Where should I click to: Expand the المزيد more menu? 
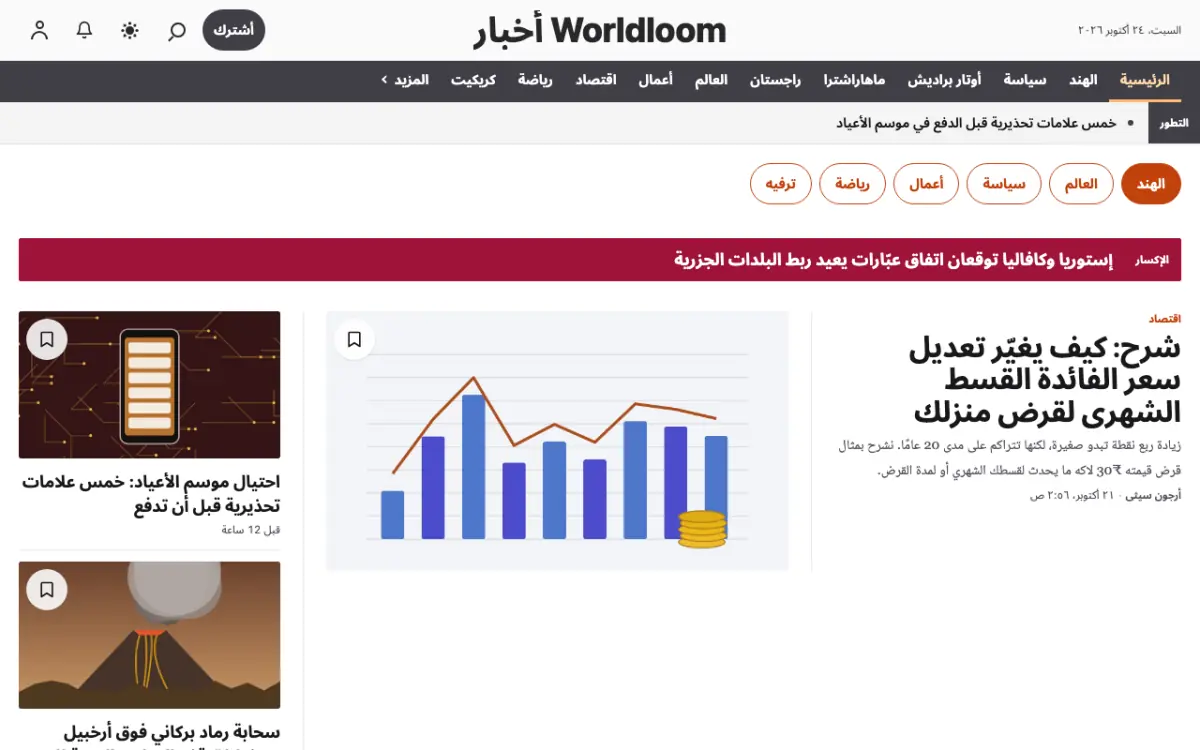click(x=406, y=80)
